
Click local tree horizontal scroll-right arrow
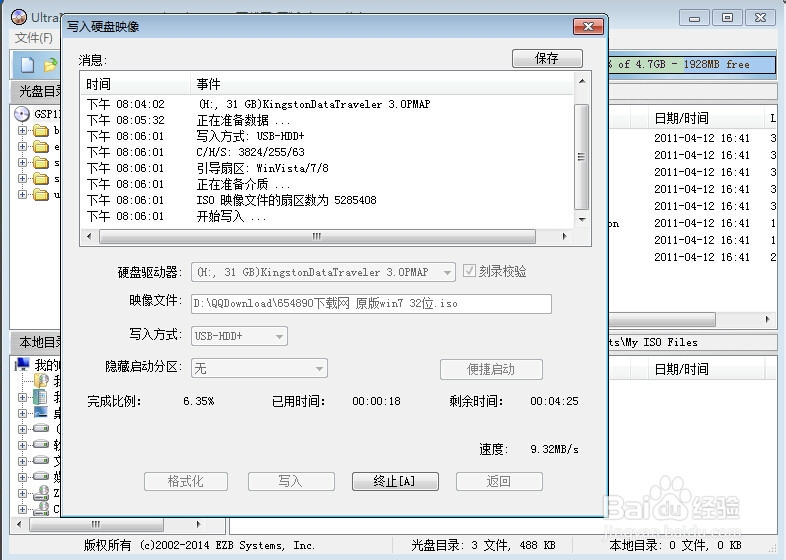(199, 524)
